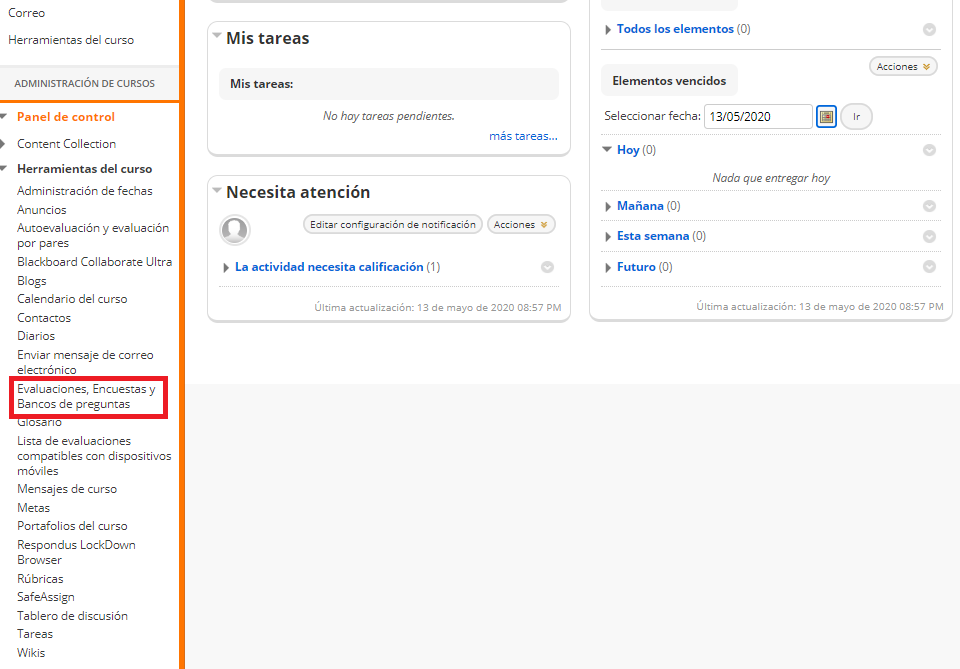Click the Seleccionar fecha input field

tap(757, 117)
